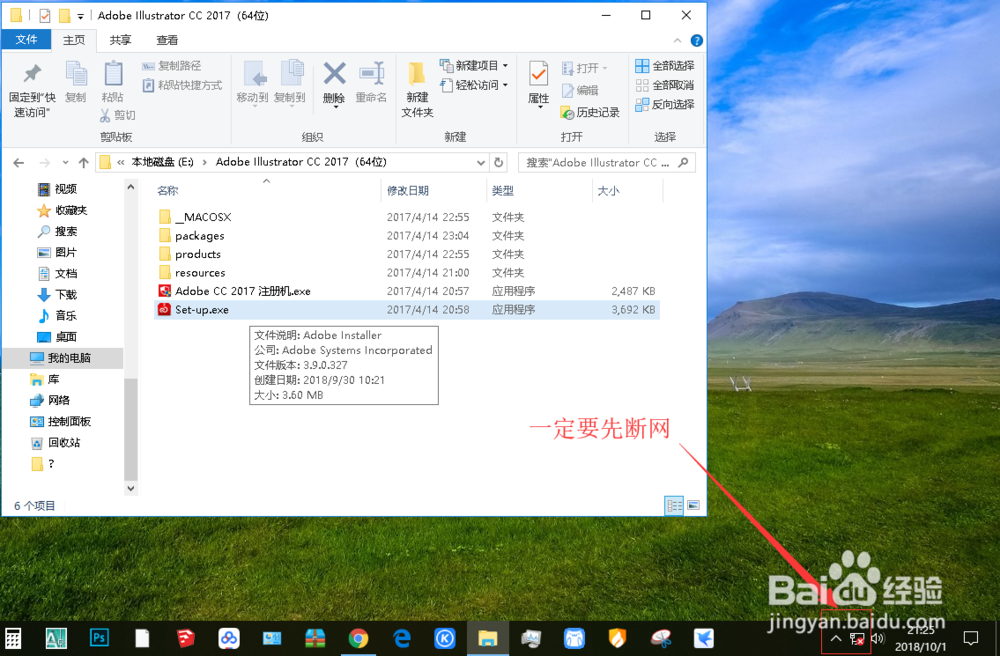Viewport: 1000px width, 656px height.
Task: Open Control Panel (控制面板) in sidebar
Action: (x=61, y=421)
